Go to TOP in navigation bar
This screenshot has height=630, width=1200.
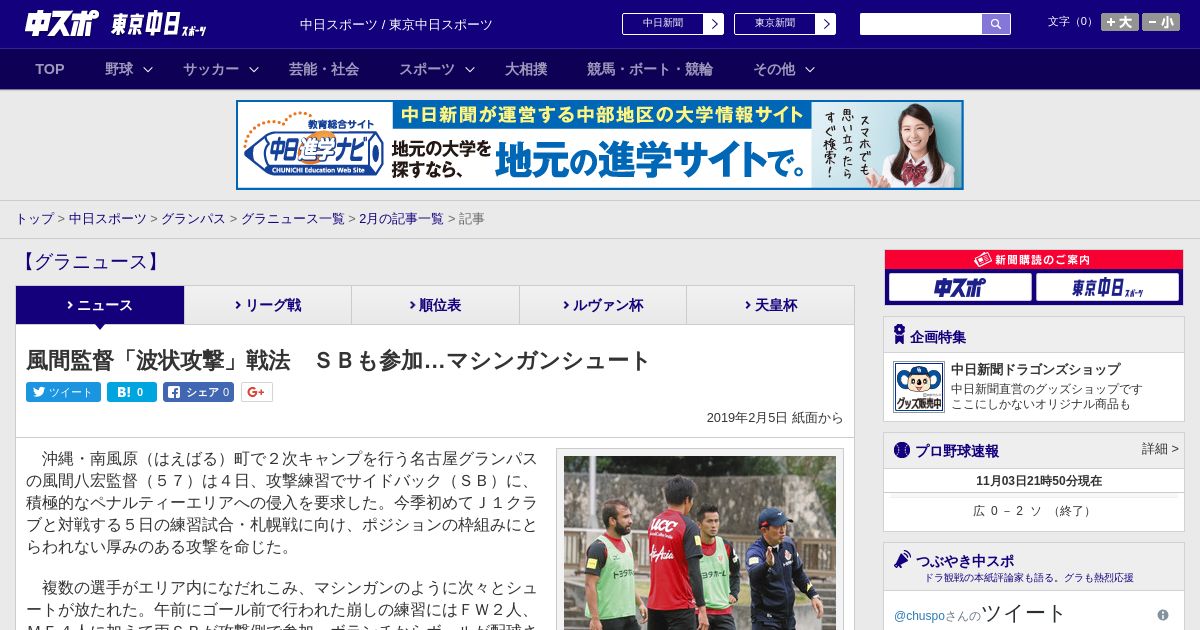coord(50,69)
